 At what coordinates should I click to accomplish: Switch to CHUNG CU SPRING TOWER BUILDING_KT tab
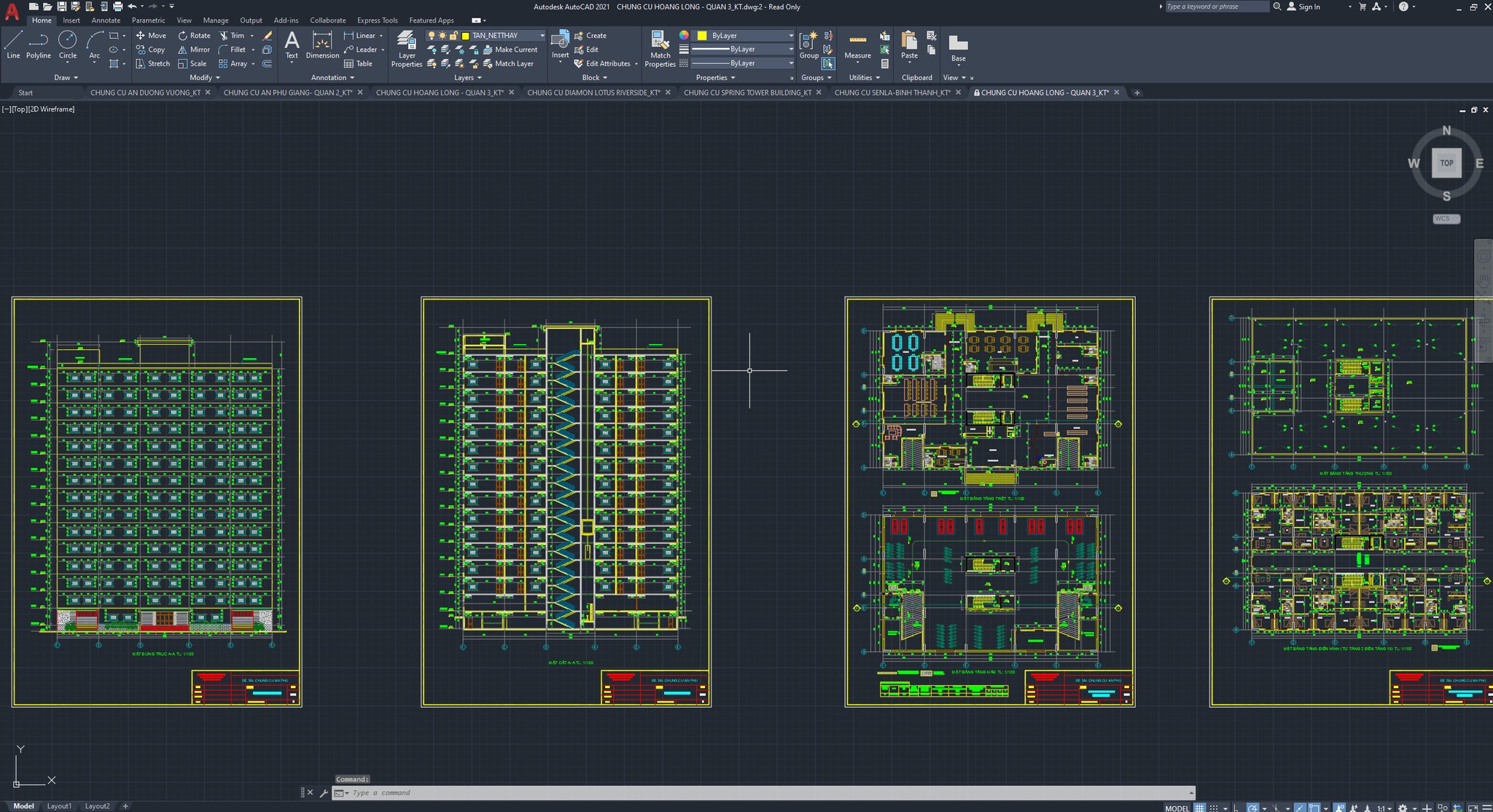[x=747, y=93]
